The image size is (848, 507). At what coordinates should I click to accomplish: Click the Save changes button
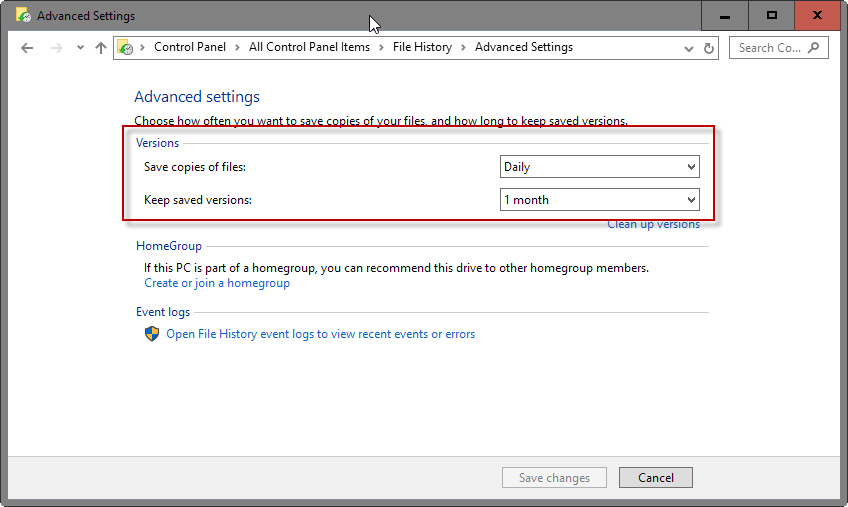pos(554,478)
